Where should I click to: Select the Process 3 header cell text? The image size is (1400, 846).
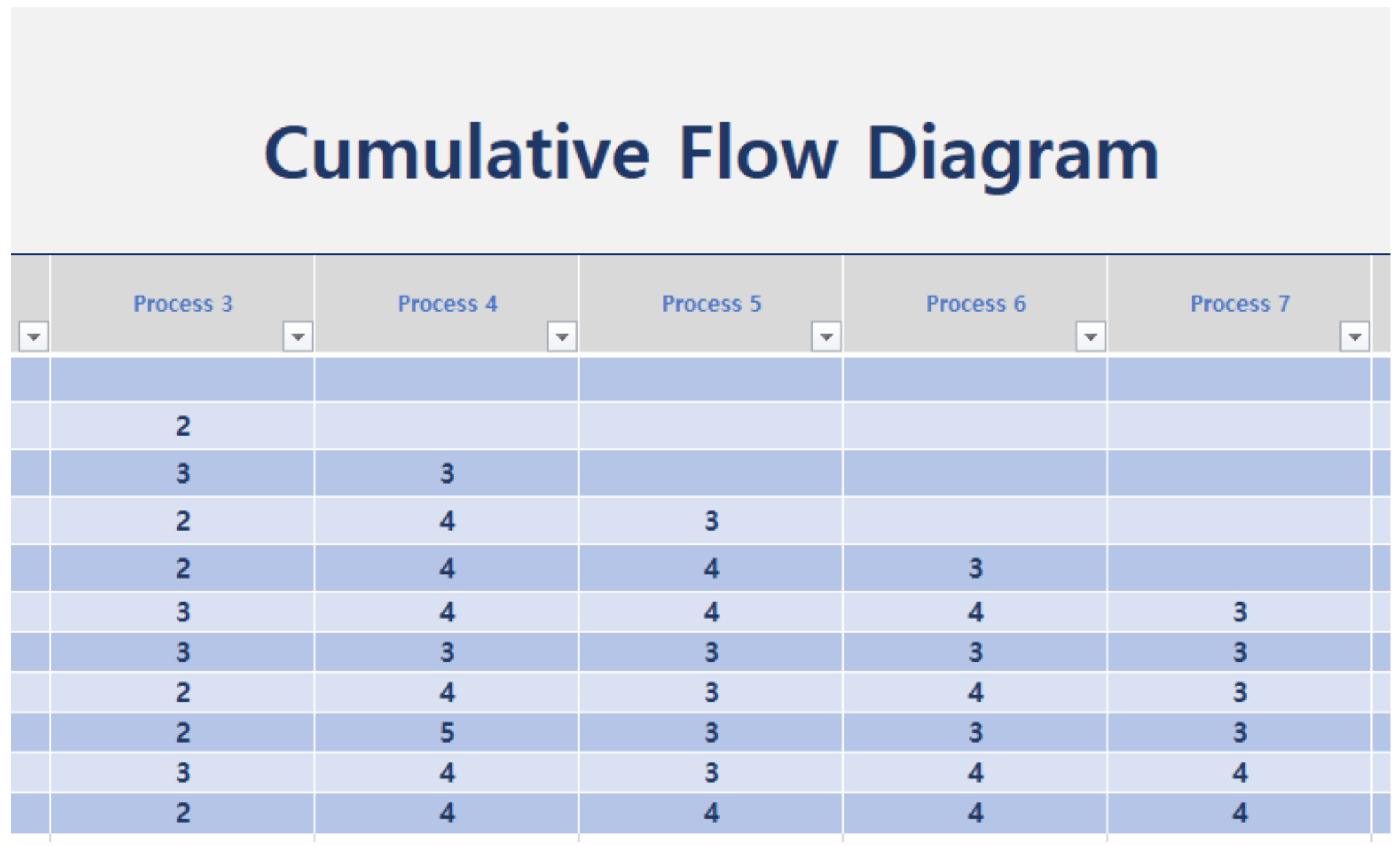point(183,304)
